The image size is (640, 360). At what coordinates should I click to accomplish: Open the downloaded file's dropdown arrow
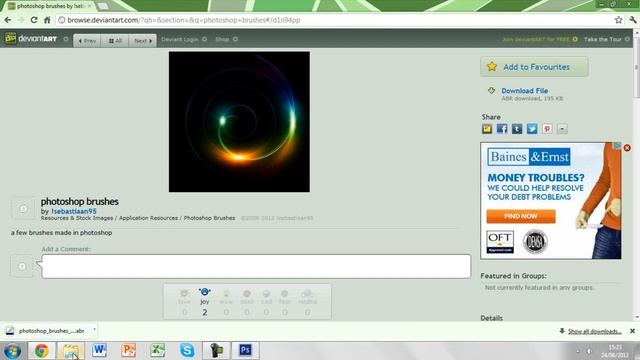94,329
